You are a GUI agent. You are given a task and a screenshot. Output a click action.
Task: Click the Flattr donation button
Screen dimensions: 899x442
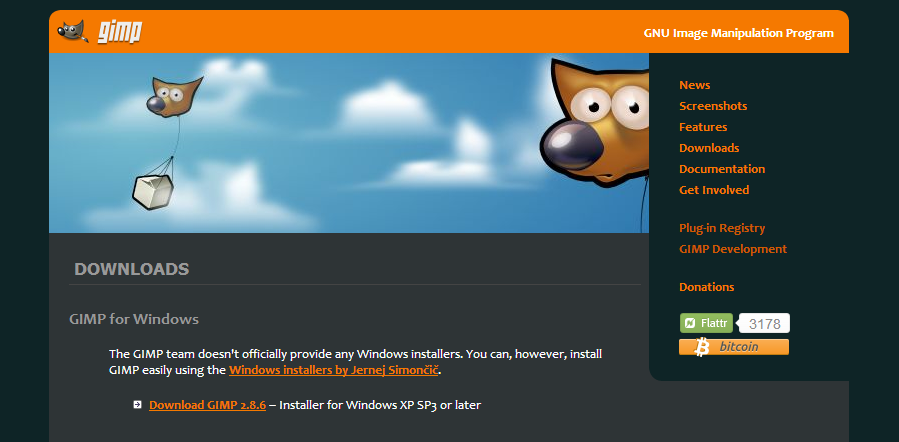point(706,323)
